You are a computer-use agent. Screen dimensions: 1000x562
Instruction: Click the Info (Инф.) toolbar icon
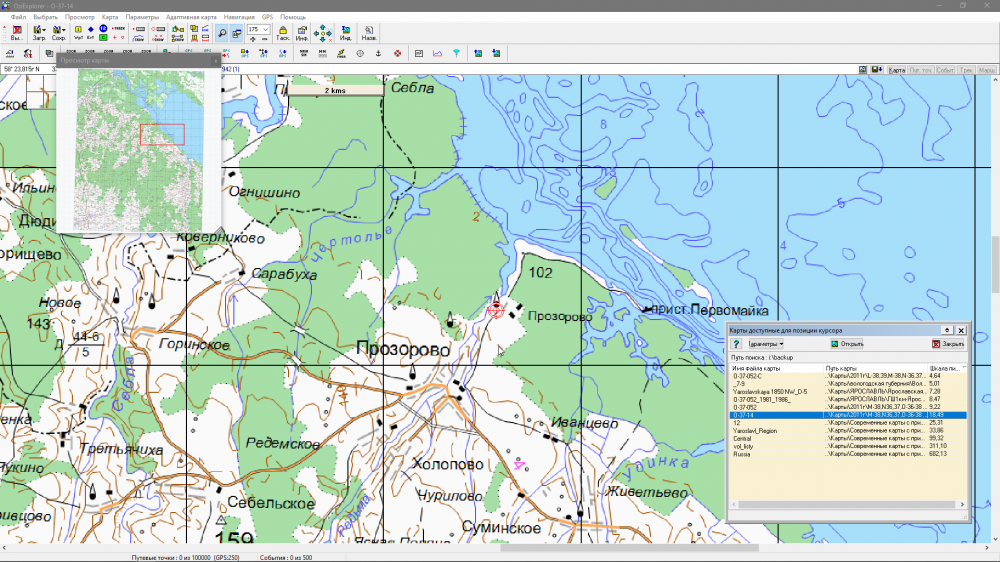301,33
